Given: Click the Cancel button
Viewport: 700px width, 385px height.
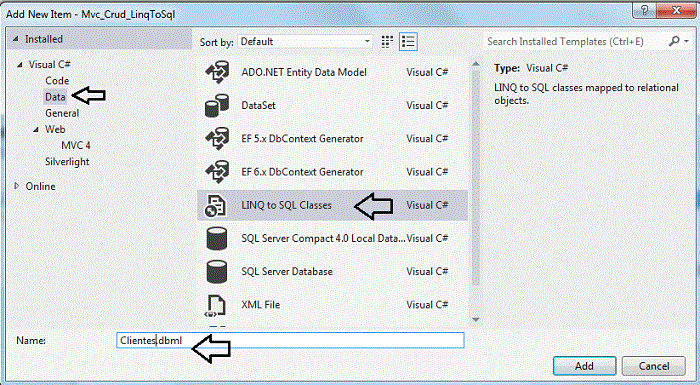Looking at the screenshot, I should (654, 366).
